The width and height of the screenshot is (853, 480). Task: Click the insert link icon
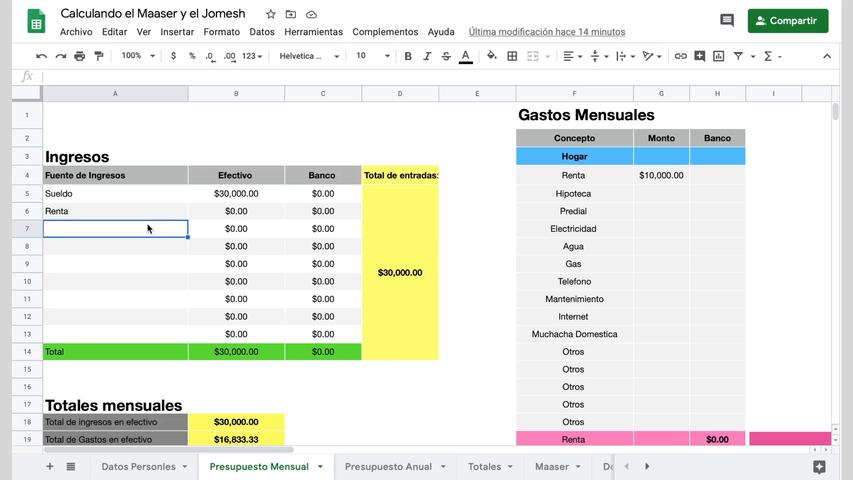680,56
